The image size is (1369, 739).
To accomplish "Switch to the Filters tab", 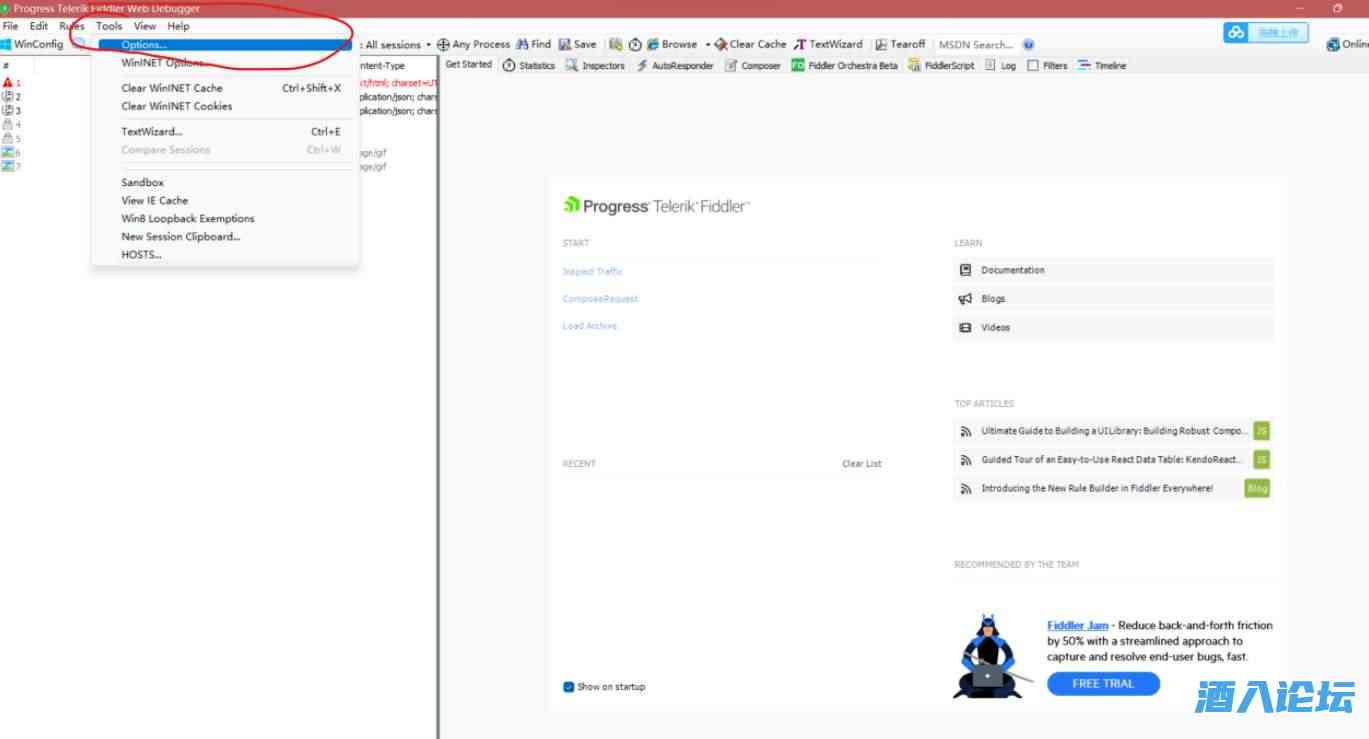I will (1047, 66).
